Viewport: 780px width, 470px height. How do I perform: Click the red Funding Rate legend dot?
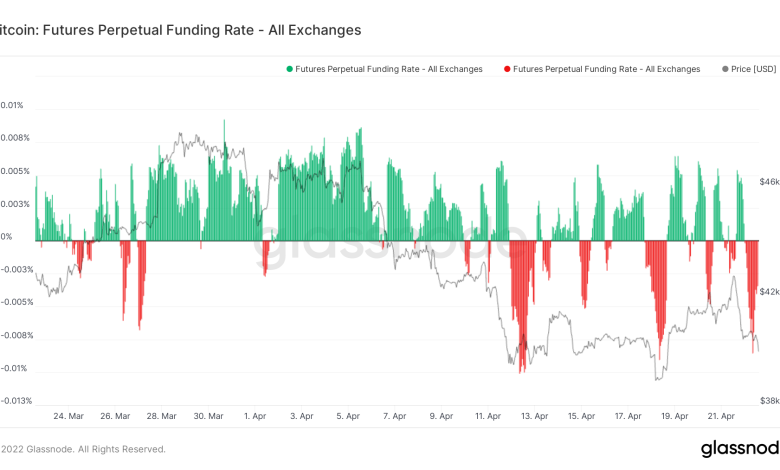[x=508, y=69]
